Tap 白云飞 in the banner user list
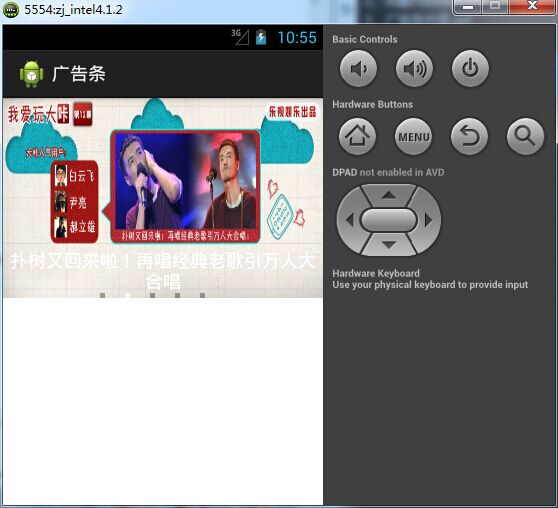This screenshot has width=558, height=508. pyautogui.click(x=75, y=176)
